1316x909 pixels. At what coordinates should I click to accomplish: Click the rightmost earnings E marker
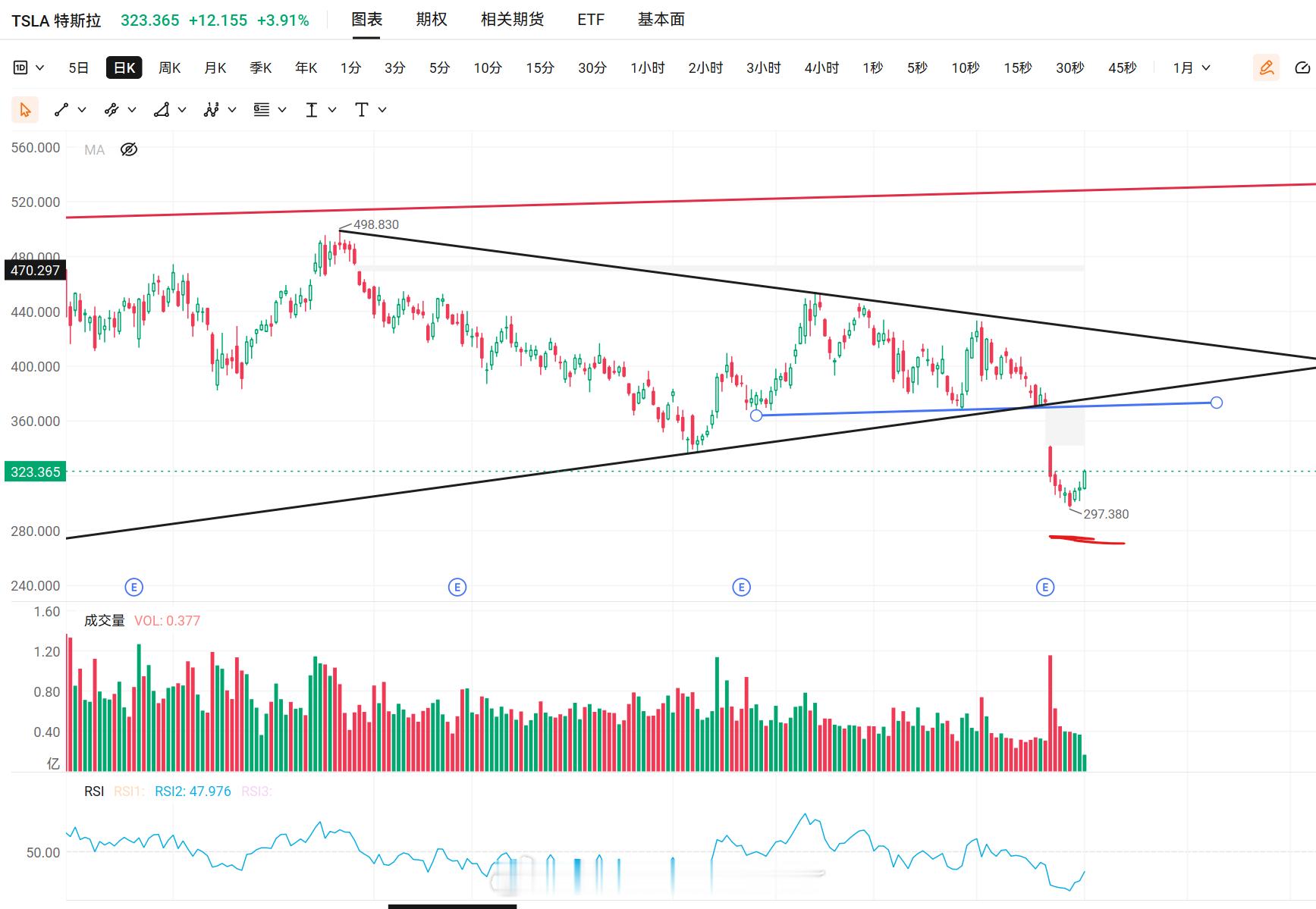coord(1045,587)
